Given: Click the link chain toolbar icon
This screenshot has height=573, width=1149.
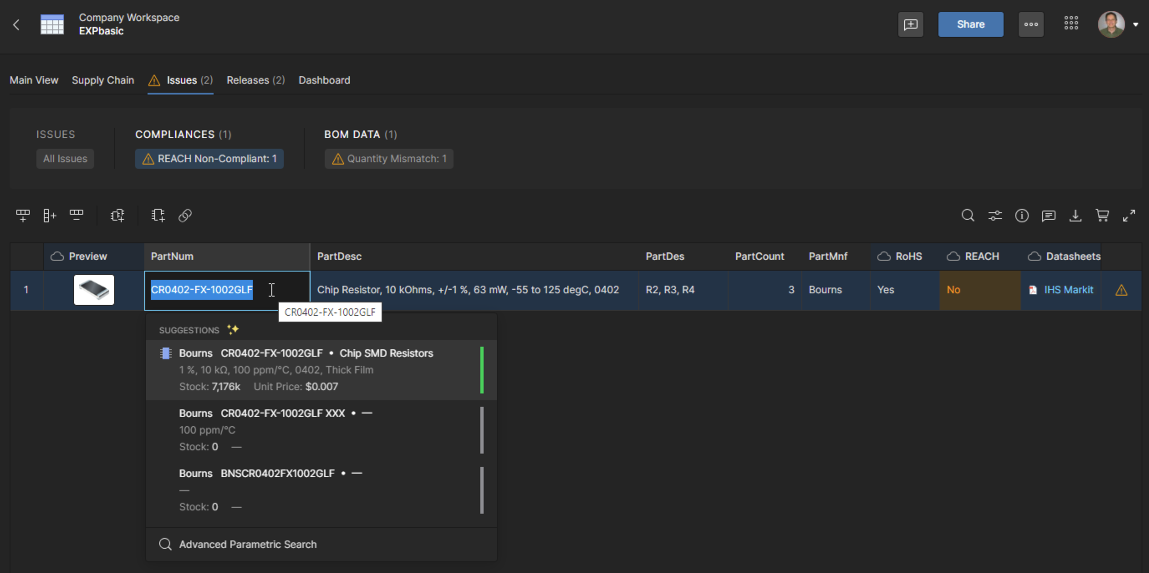Looking at the screenshot, I should click(x=185, y=215).
